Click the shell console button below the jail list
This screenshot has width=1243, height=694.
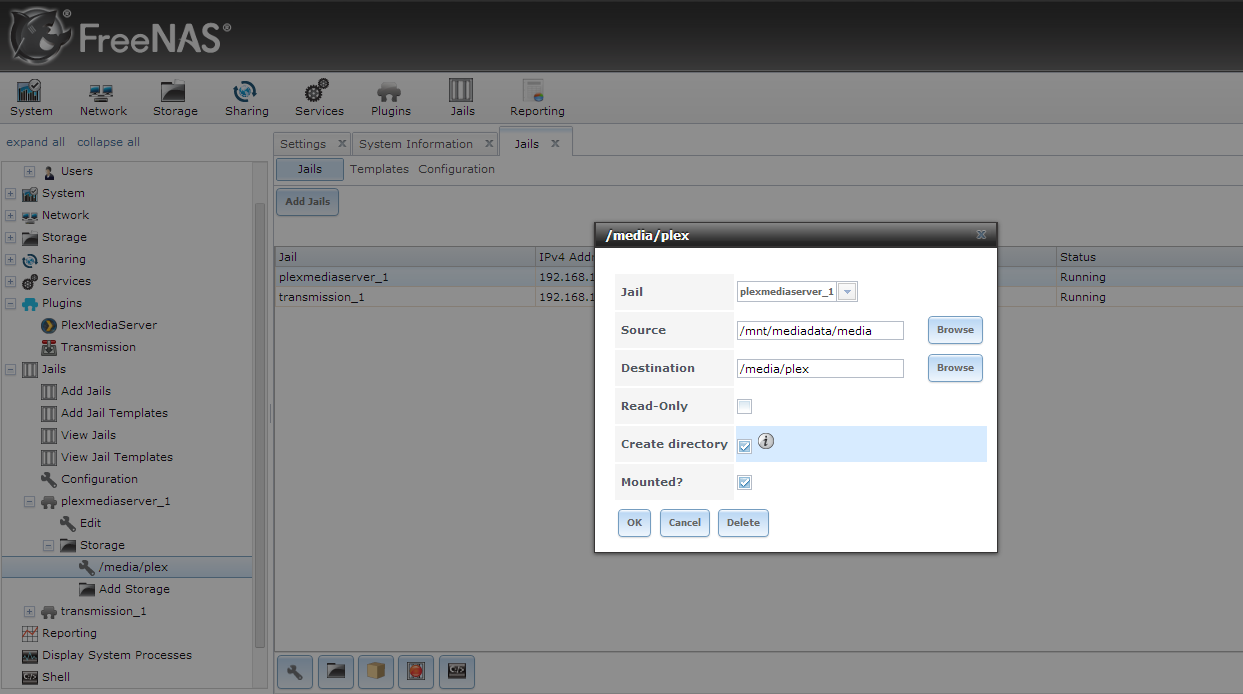[457, 672]
